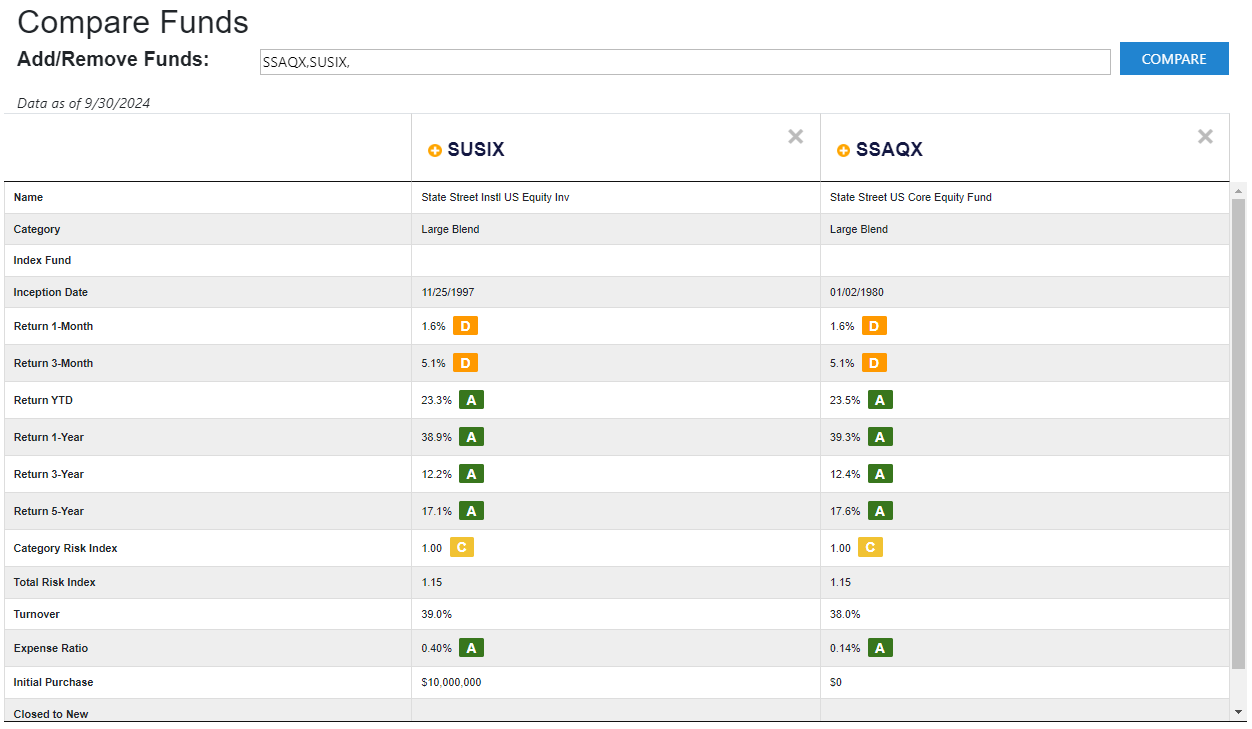Click the SUSIX 5-Year return 17.1%
The height and width of the screenshot is (729, 1252).
(x=436, y=512)
